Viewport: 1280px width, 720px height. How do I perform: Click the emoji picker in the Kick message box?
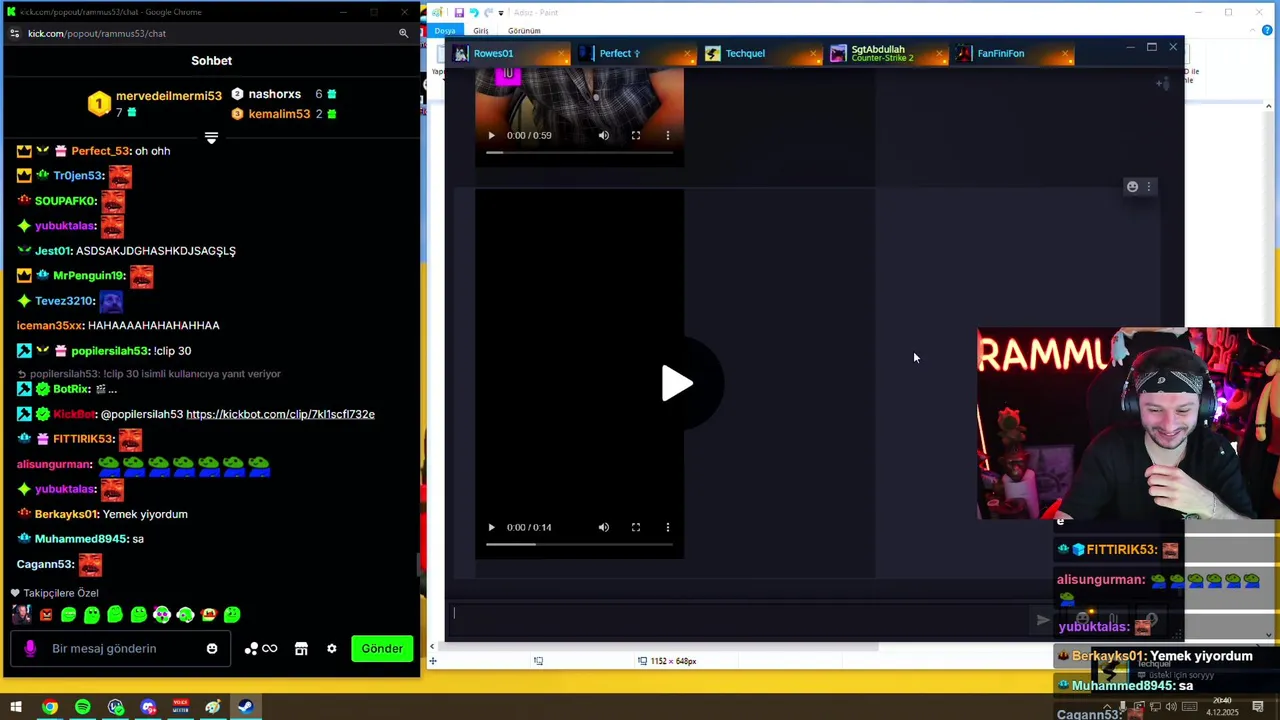point(212,649)
